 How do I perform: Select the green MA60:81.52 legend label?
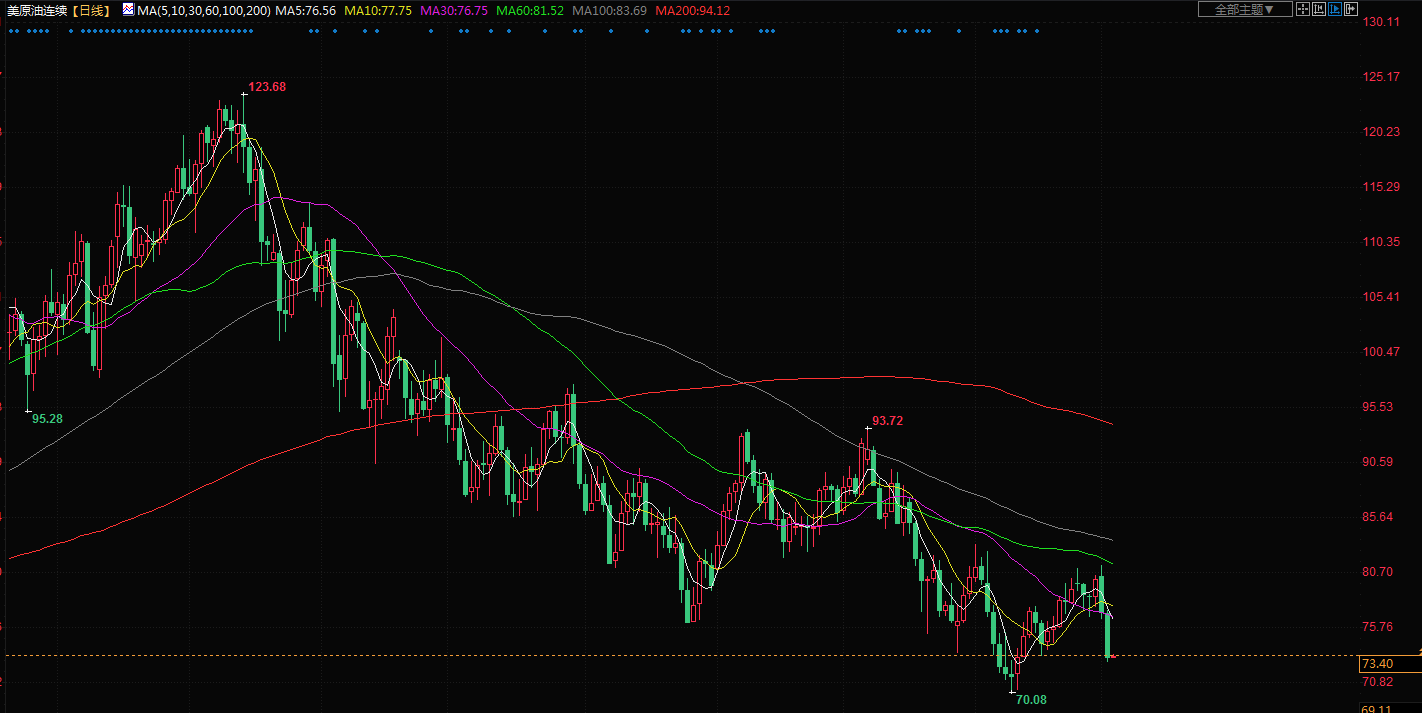point(530,10)
